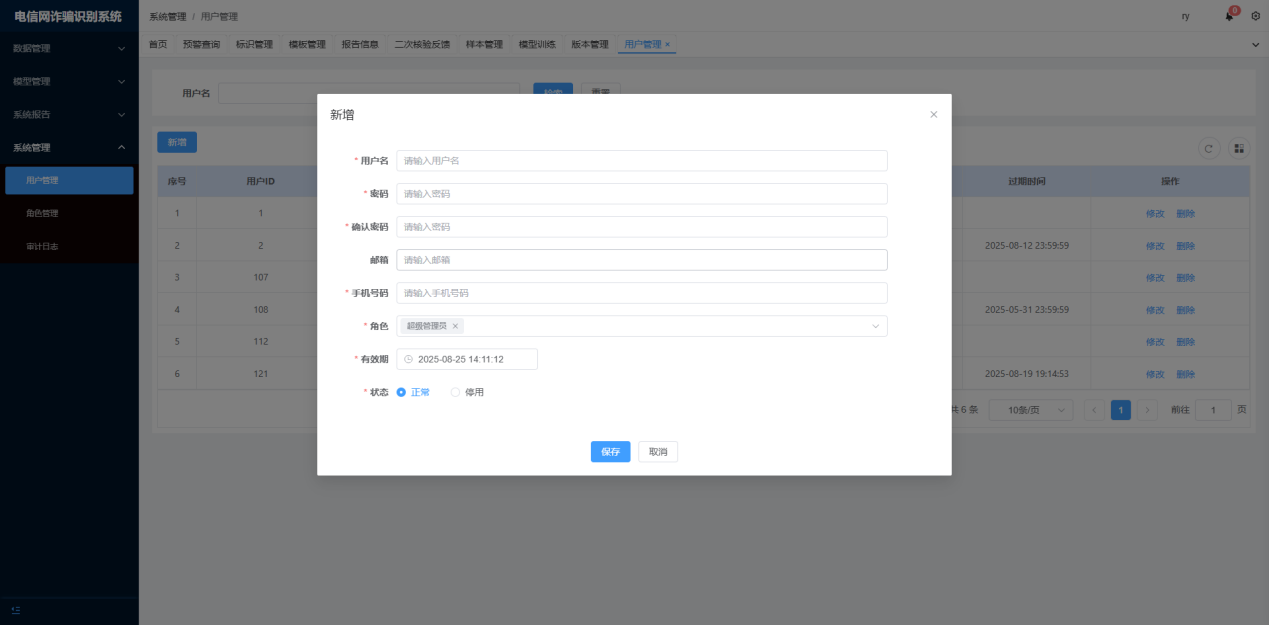Close the 用户管理 tab with its x icon
The height and width of the screenshot is (625, 1269).
(668, 45)
